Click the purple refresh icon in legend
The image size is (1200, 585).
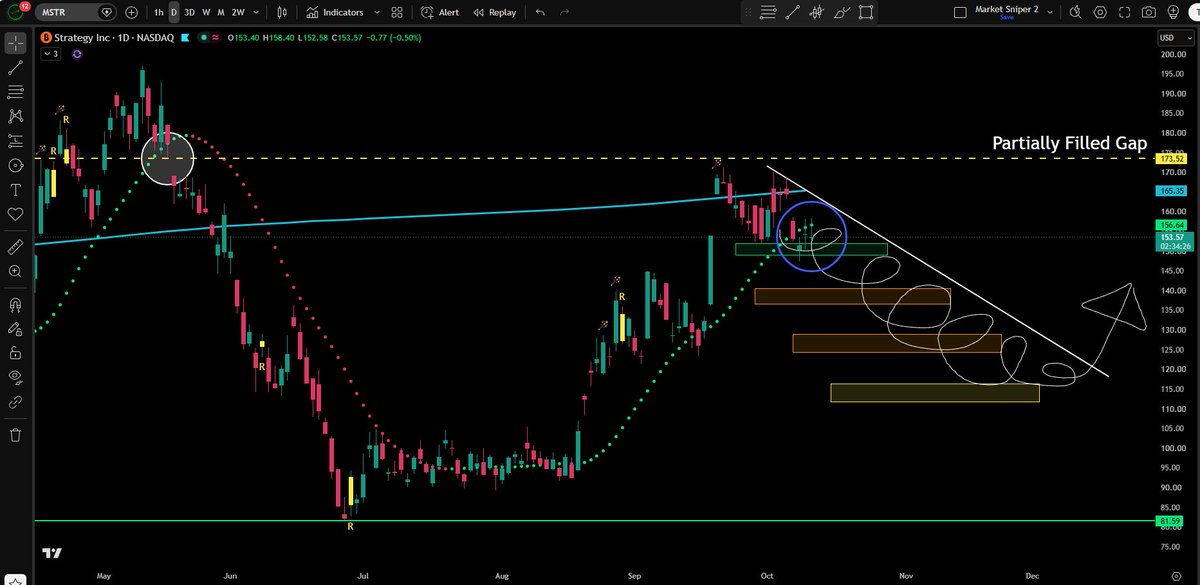76,54
